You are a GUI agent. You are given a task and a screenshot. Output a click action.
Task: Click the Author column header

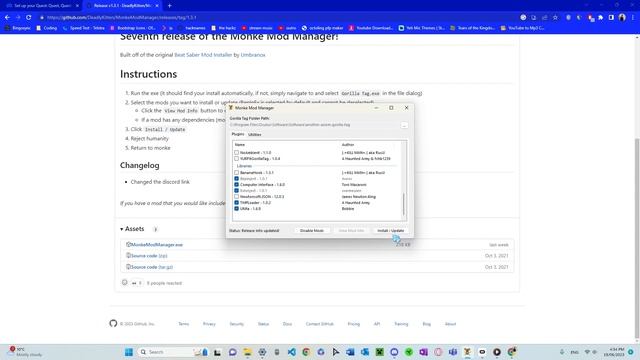(348, 144)
